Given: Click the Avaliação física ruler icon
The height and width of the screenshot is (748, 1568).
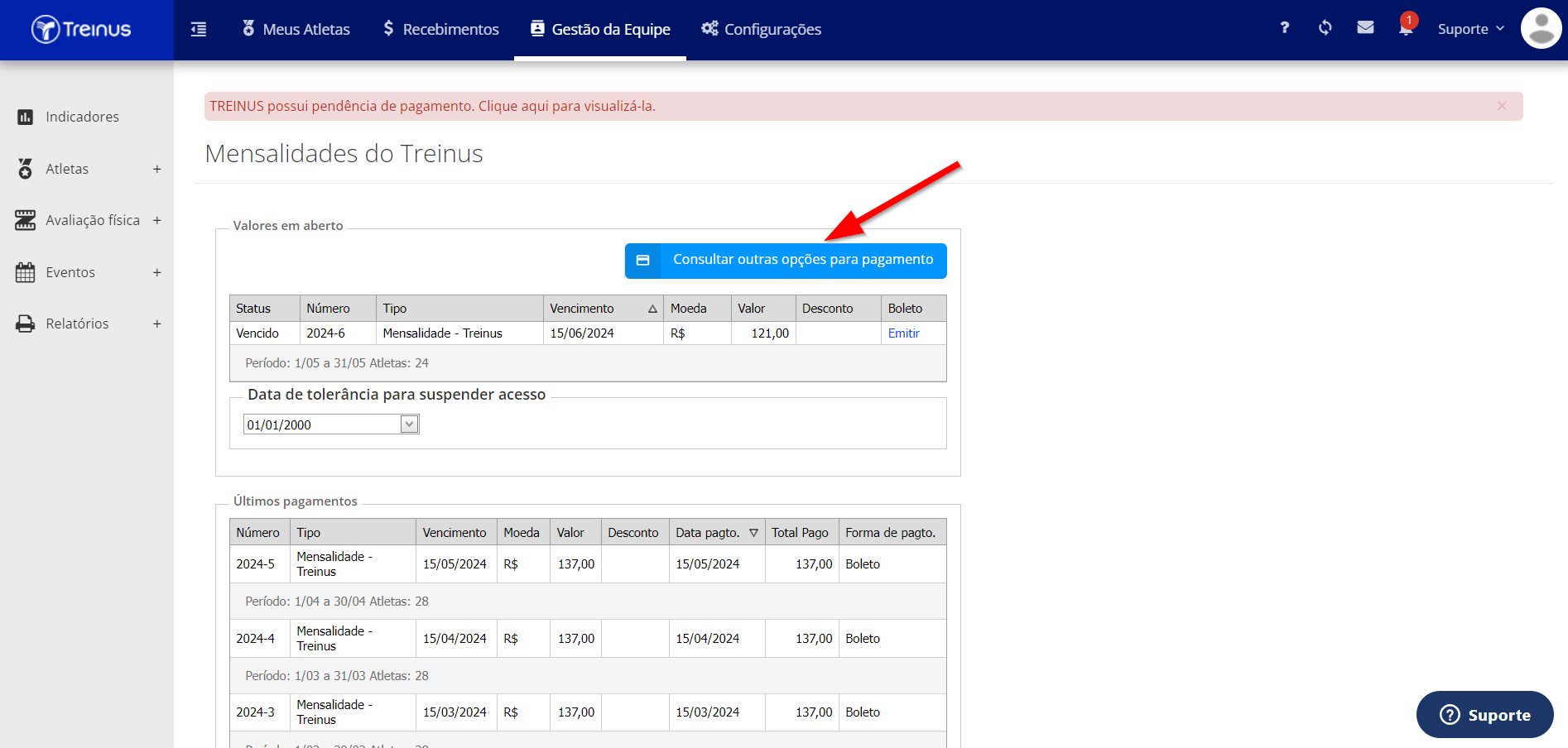Looking at the screenshot, I should tap(26, 220).
